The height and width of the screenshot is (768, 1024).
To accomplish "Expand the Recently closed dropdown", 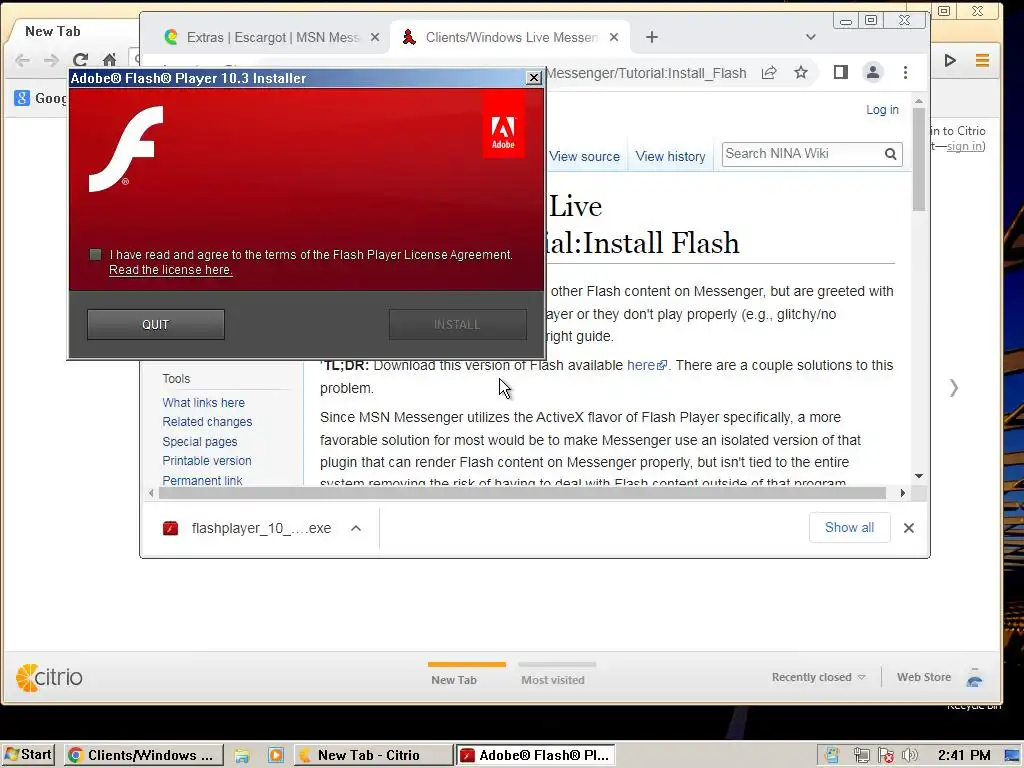I will (818, 677).
